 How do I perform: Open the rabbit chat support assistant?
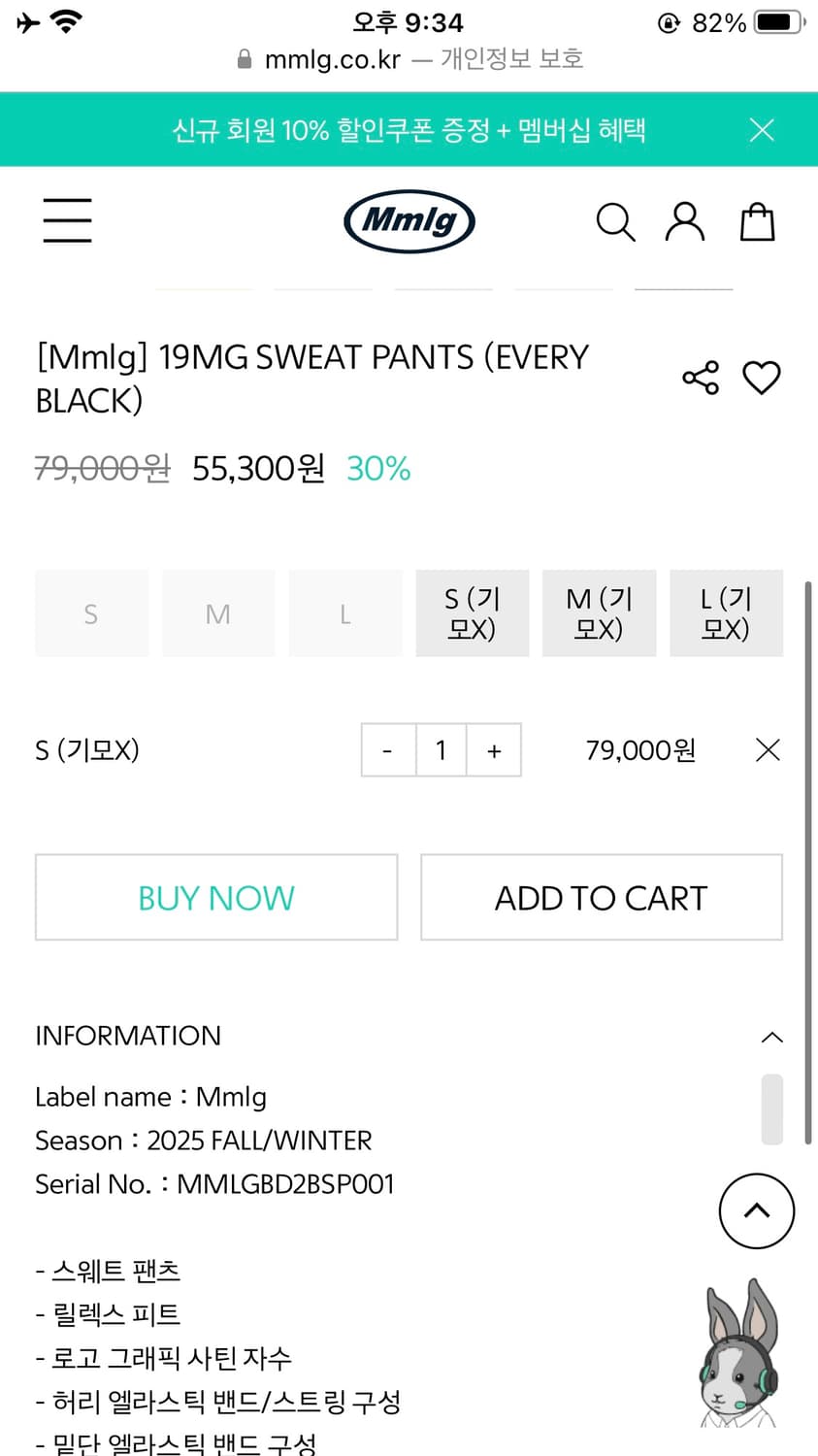point(739,1354)
